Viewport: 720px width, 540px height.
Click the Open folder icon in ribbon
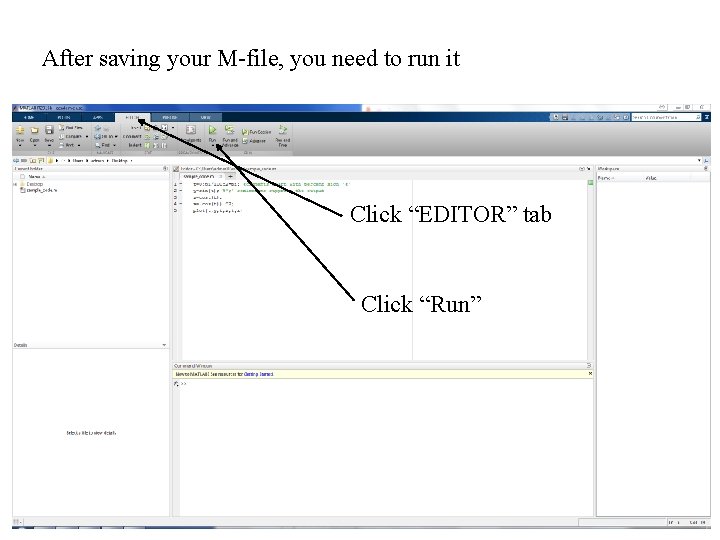click(34, 130)
